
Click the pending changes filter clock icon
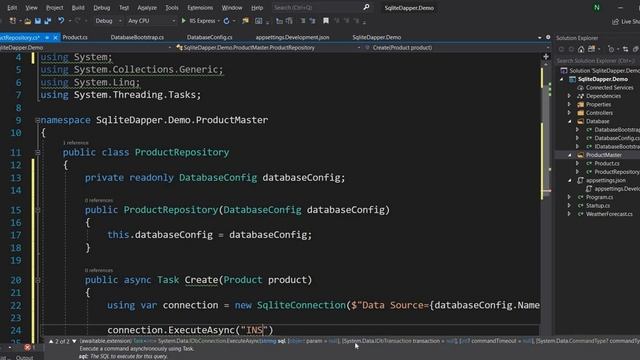click(x=611, y=49)
